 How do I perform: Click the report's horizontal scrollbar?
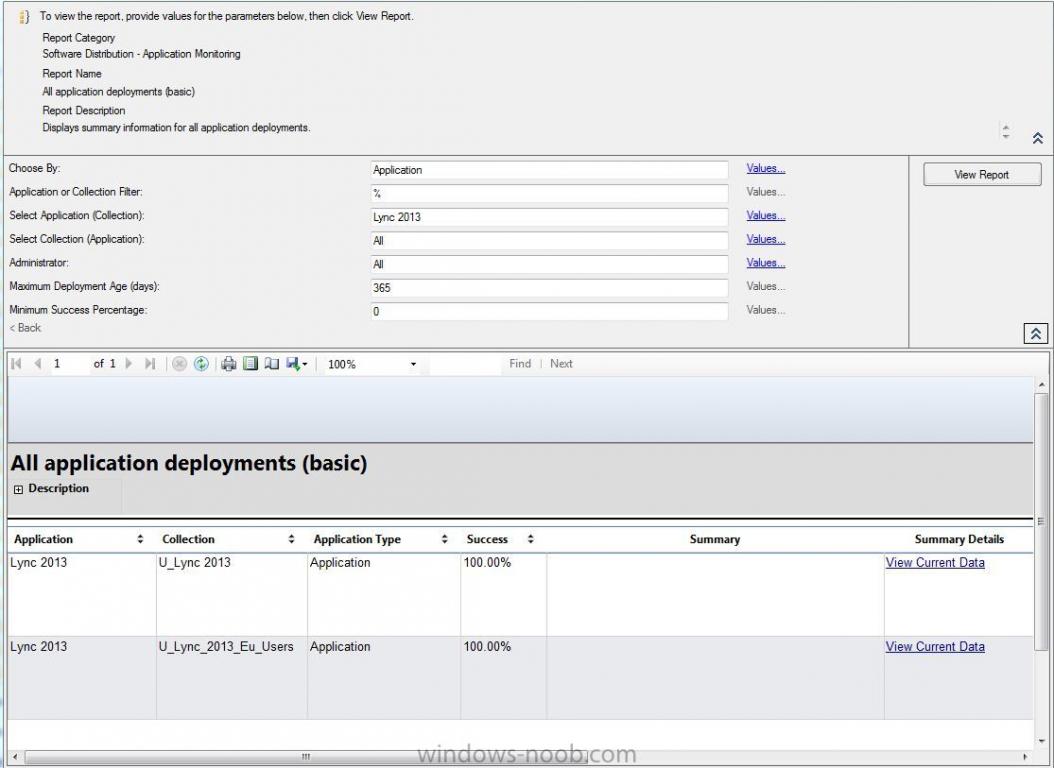306,757
